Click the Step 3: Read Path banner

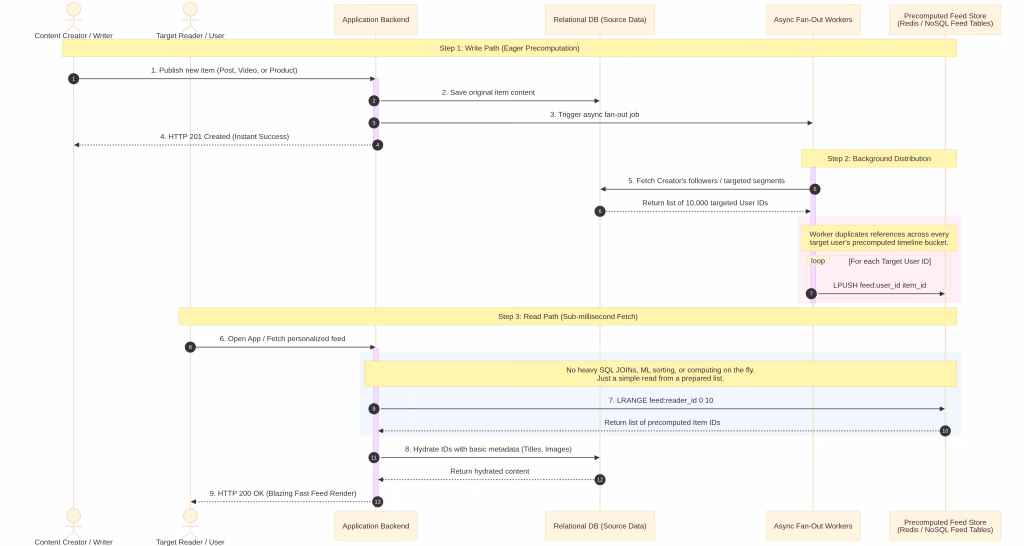tap(568, 317)
